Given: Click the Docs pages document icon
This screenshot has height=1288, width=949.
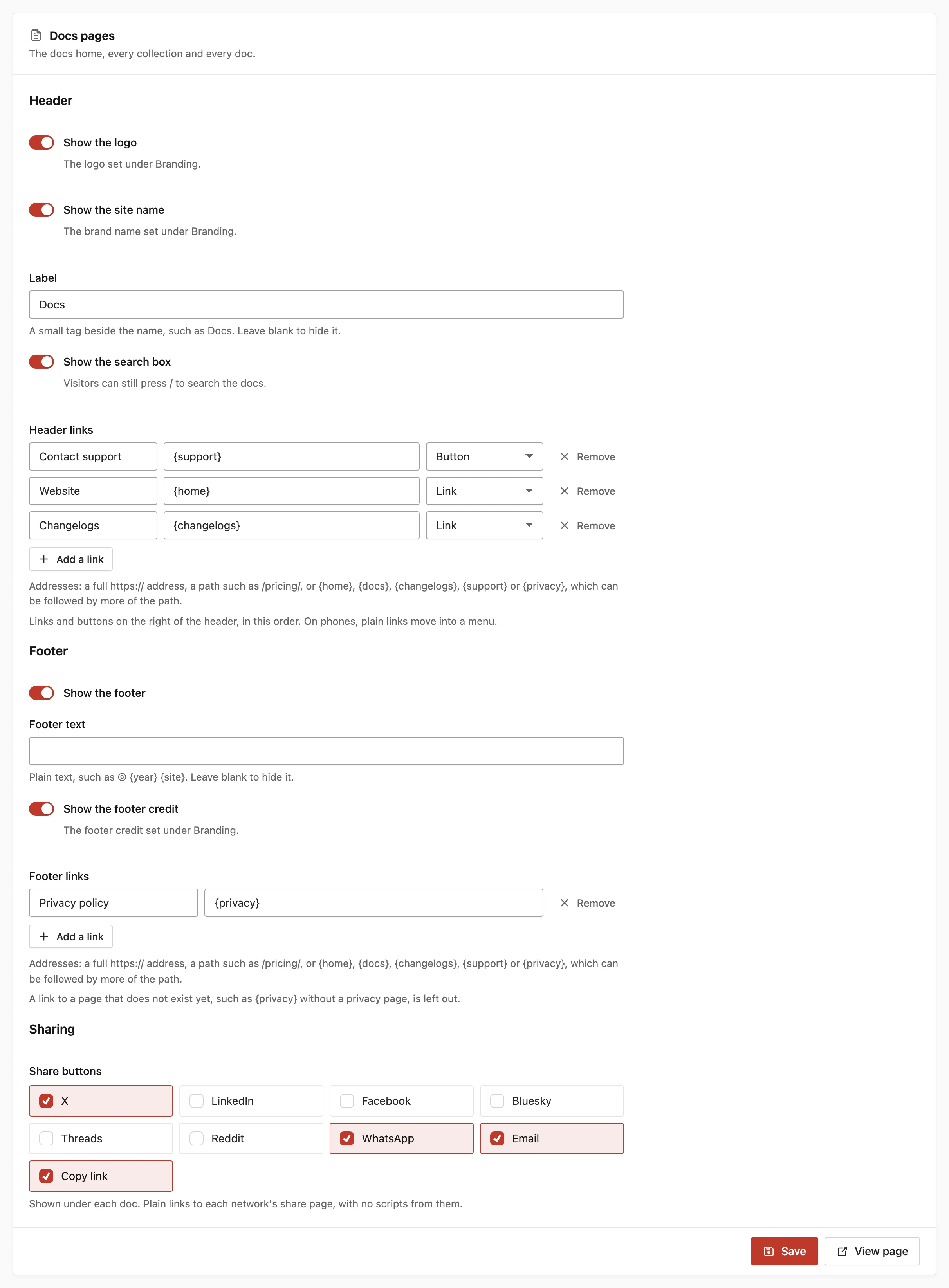Looking at the screenshot, I should click(x=36, y=36).
